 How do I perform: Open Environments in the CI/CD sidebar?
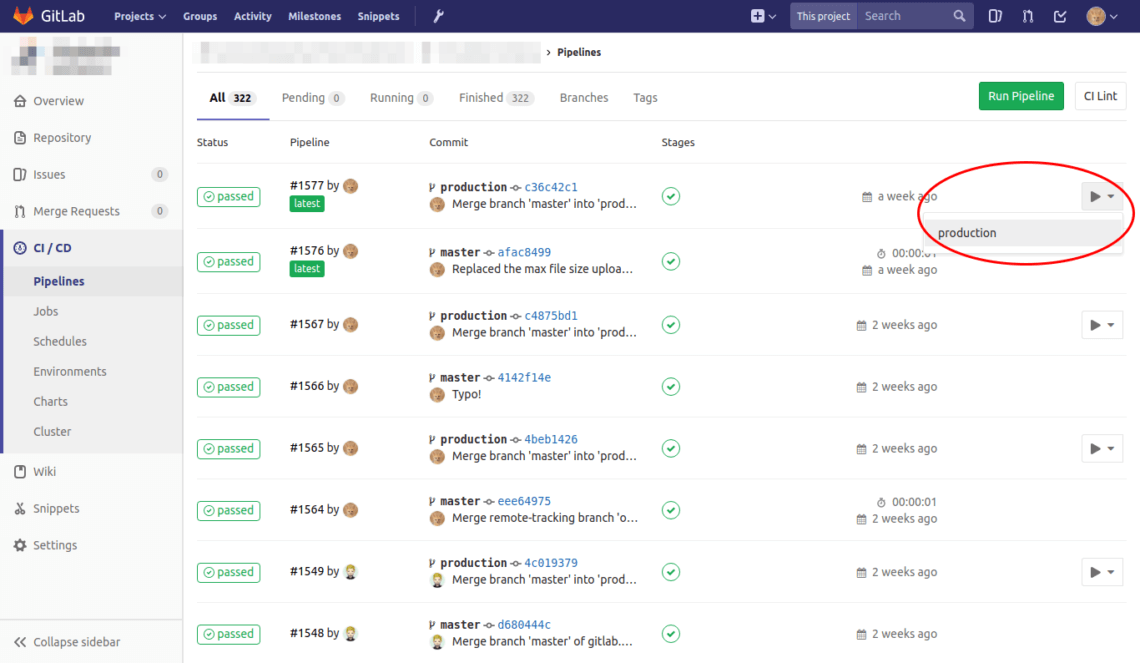(70, 371)
